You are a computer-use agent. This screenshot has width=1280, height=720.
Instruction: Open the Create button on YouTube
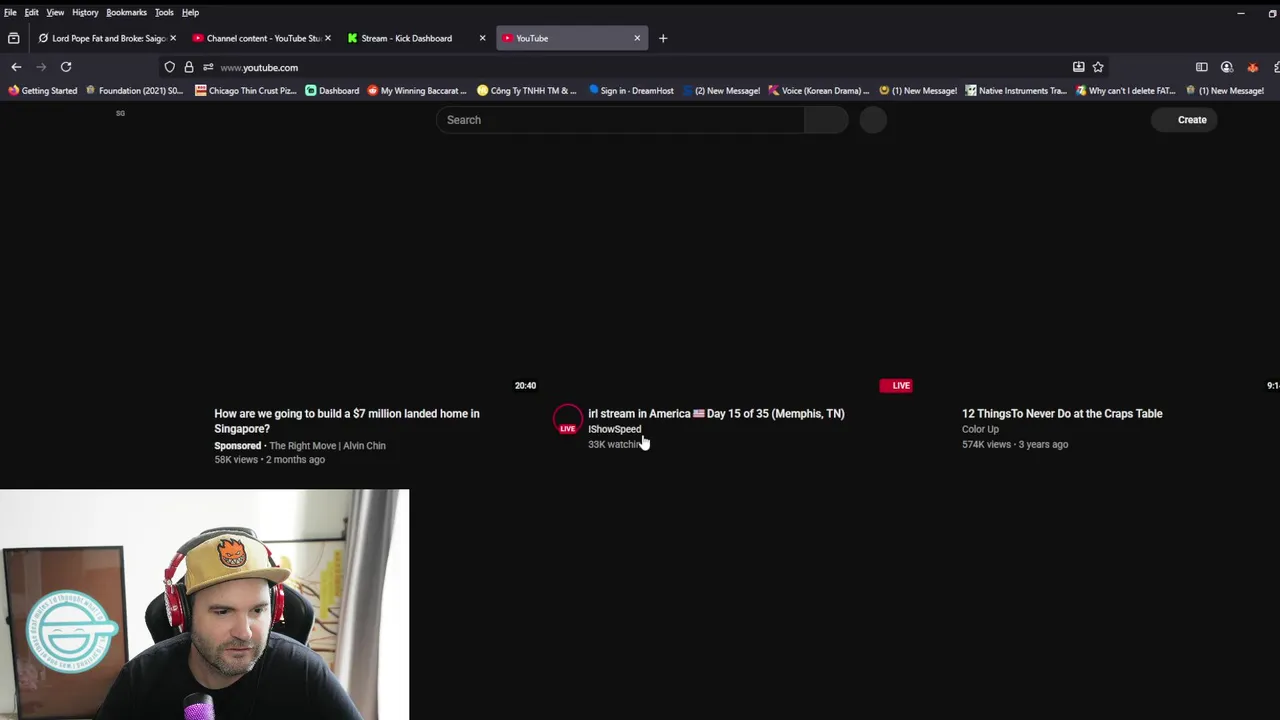click(1184, 120)
